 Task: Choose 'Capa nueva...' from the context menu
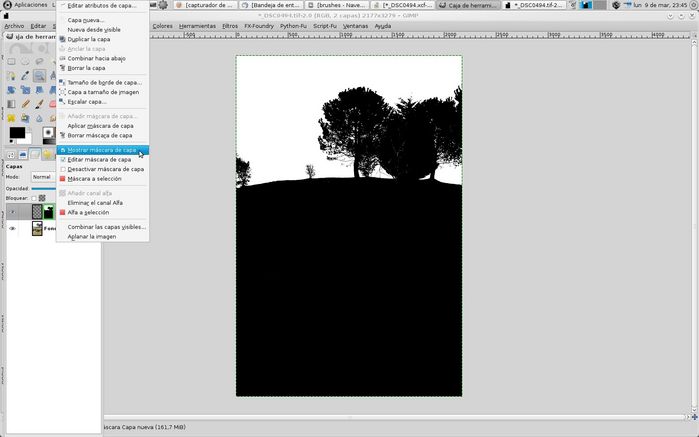pos(103,20)
